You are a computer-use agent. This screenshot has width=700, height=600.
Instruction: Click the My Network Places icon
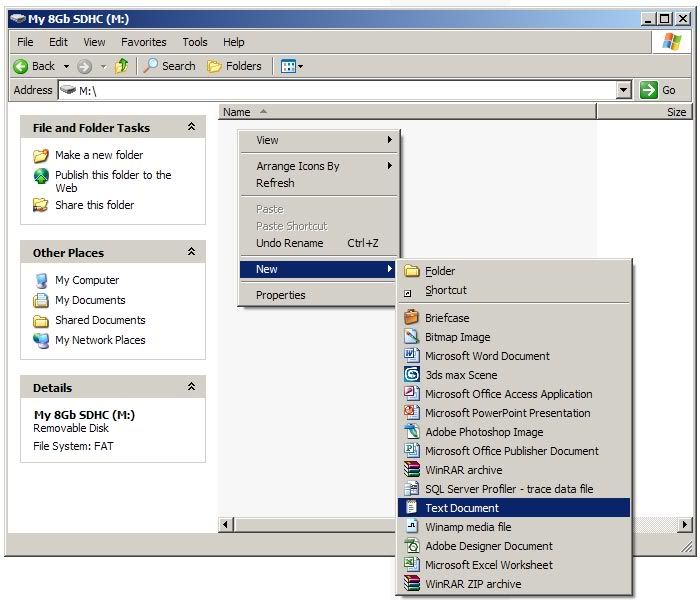[41, 341]
